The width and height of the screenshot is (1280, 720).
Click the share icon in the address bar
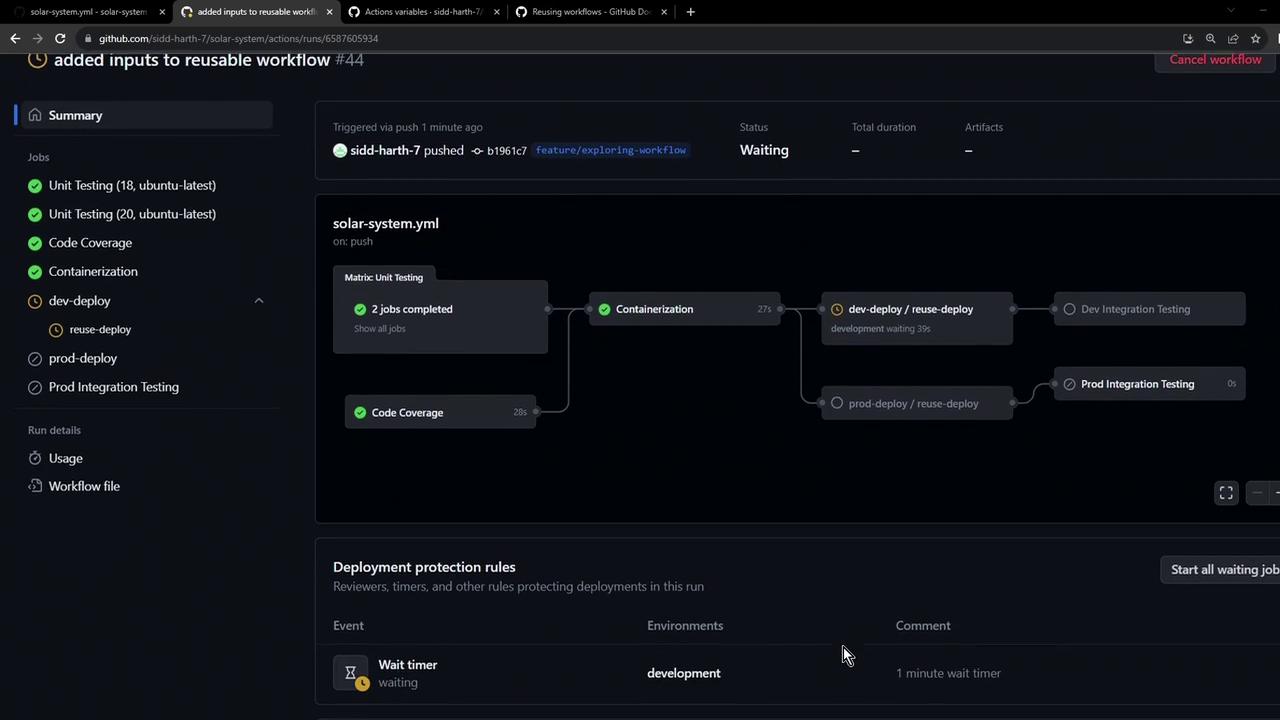click(1233, 38)
